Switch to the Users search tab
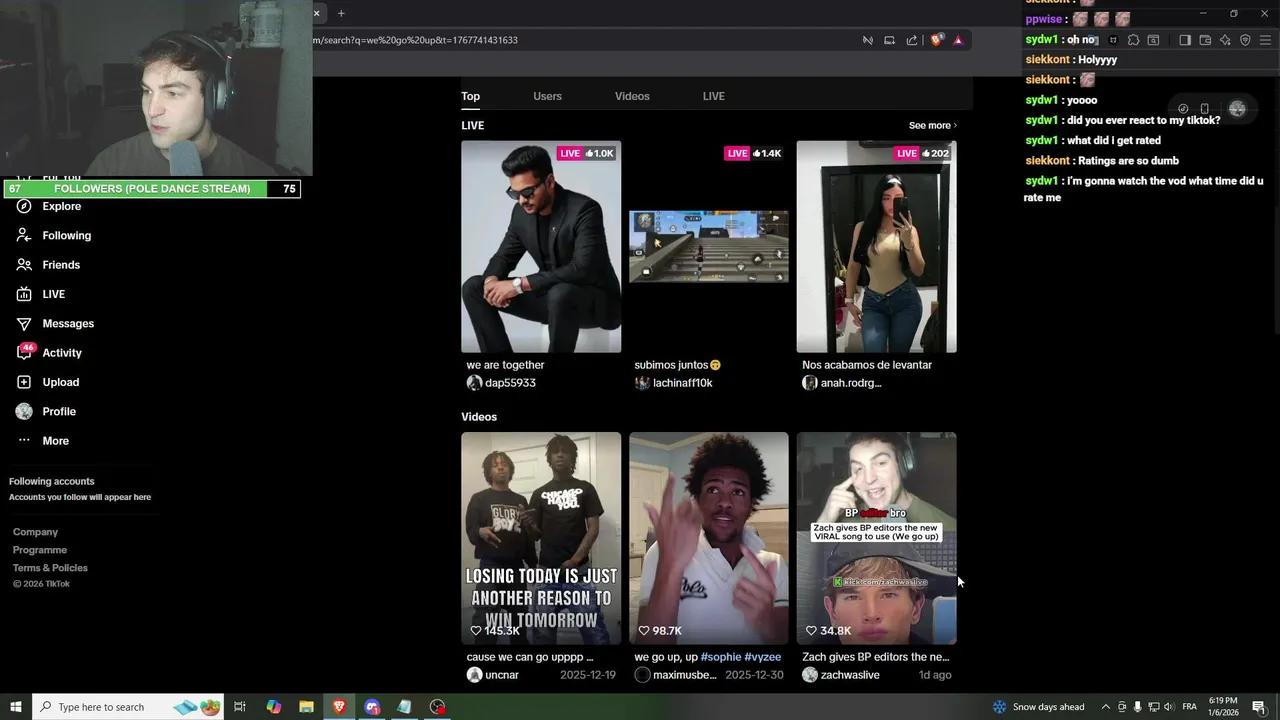 coord(547,96)
